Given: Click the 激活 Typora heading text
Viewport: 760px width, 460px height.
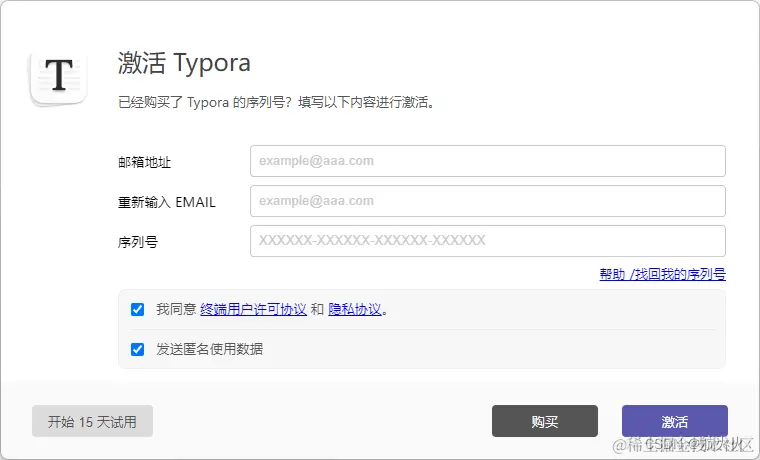Looking at the screenshot, I should pyautogui.click(x=184, y=63).
